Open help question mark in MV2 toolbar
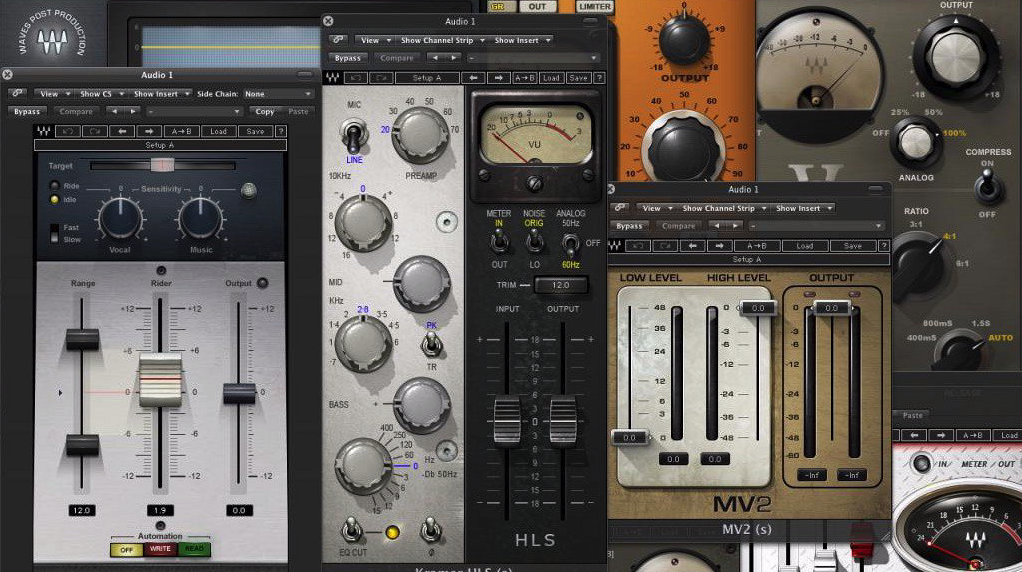Screen dimensions: 1022x572 pyautogui.click(x=884, y=246)
